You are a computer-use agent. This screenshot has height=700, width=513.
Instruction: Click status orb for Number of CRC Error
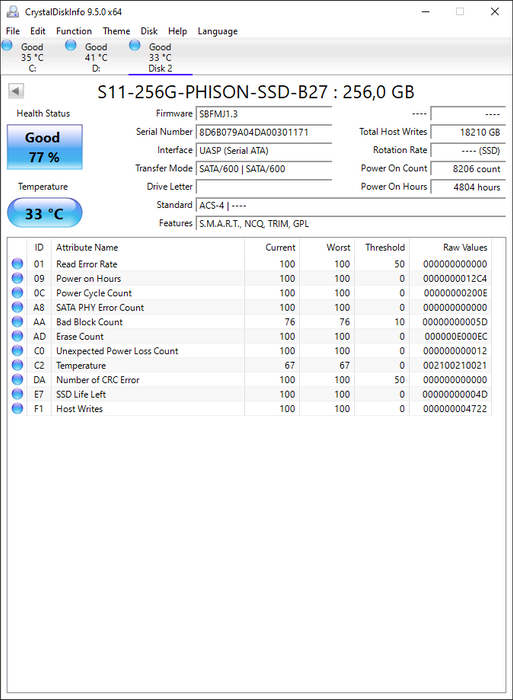(x=17, y=379)
